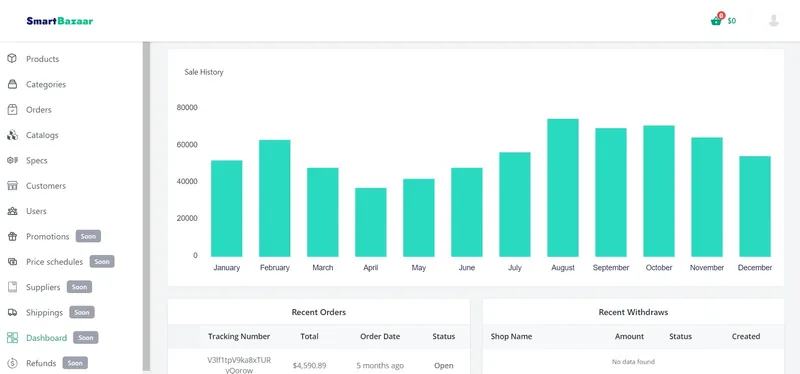This screenshot has height=374, width=800.
Task: Click the Promotions gift icon
Action: 12,236
